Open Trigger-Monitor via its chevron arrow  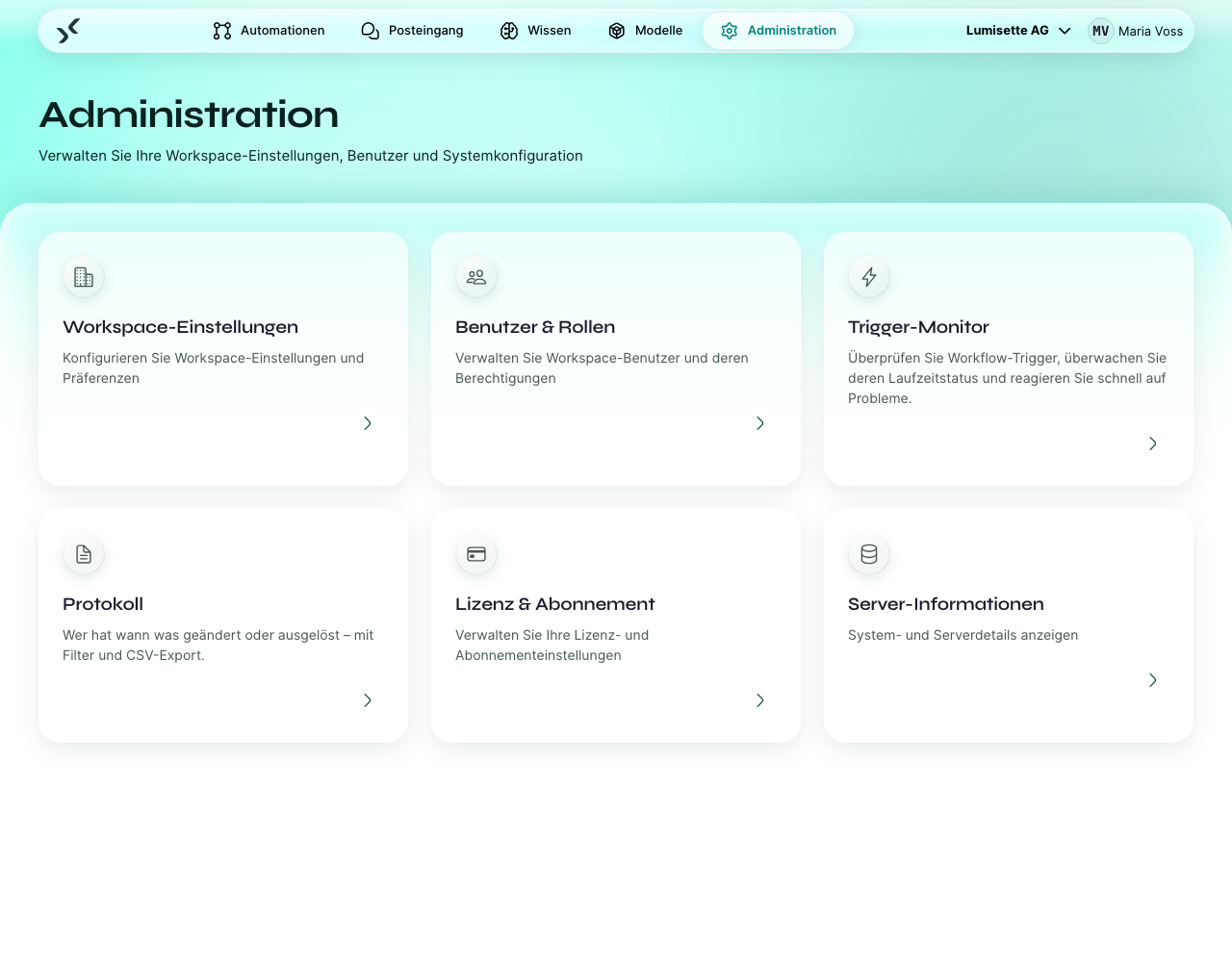[1153, 443]
